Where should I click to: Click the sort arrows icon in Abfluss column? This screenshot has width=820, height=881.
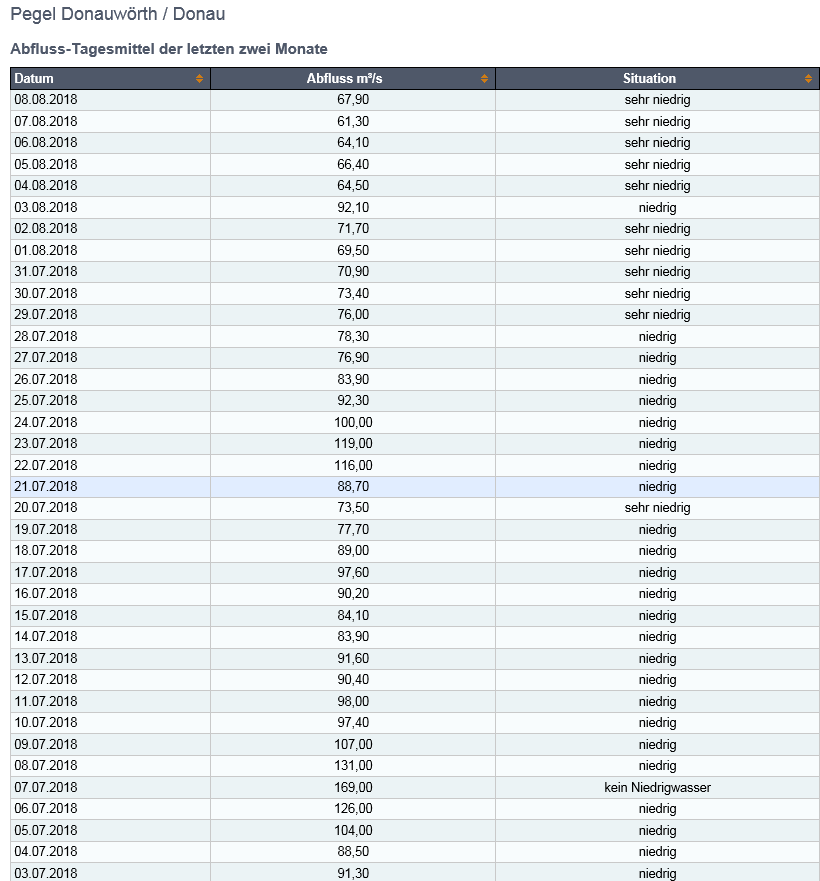(484, 79)
